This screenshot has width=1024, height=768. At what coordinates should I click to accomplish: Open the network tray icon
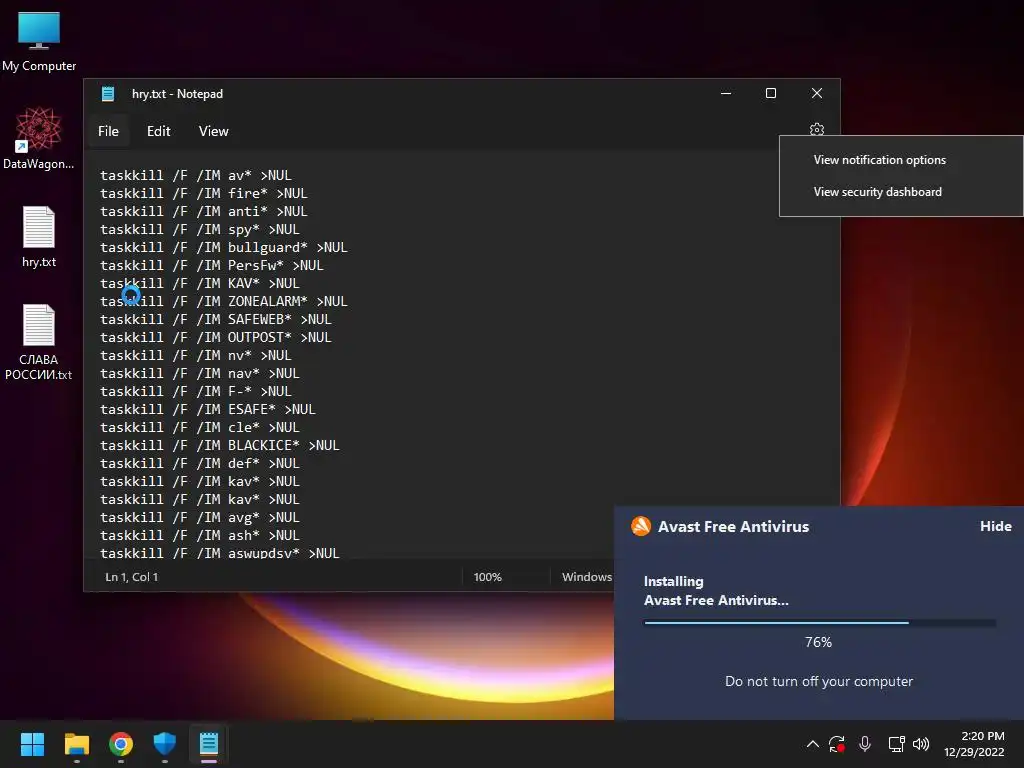896,744
